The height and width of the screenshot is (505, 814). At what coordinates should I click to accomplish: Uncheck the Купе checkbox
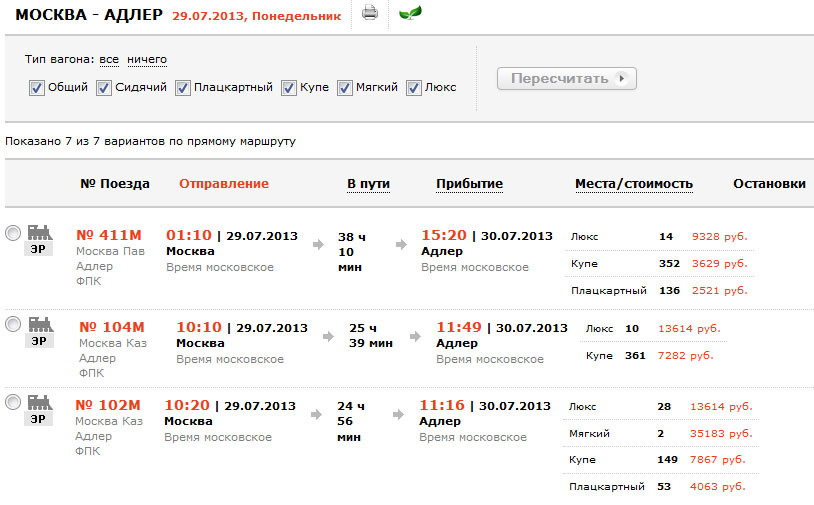coord(289,87)
